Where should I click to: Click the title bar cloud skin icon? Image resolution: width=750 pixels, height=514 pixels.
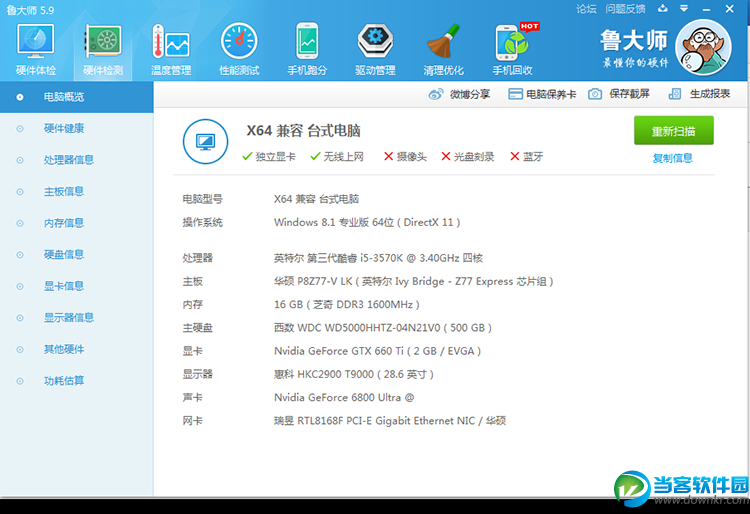(662, 9)
